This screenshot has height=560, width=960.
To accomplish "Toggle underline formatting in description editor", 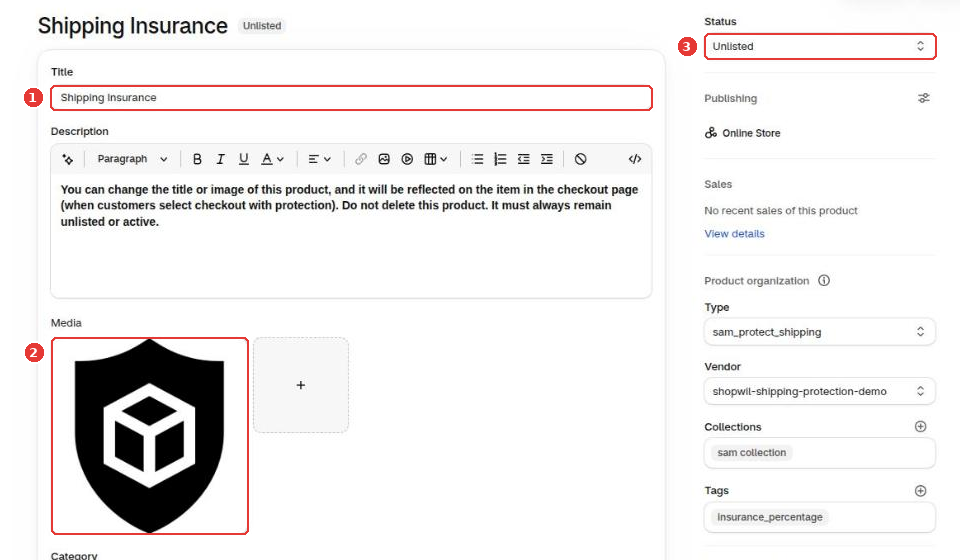I will pyautogui.click(x=244, y=159).
